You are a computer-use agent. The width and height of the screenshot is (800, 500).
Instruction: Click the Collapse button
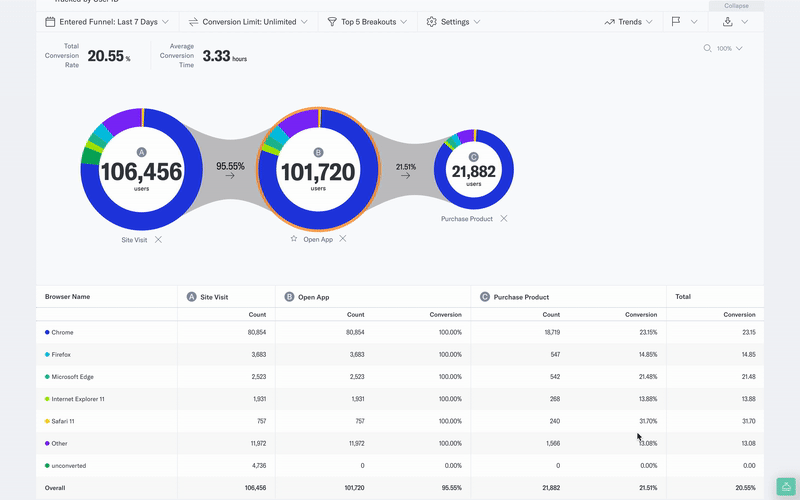(736, 6)
